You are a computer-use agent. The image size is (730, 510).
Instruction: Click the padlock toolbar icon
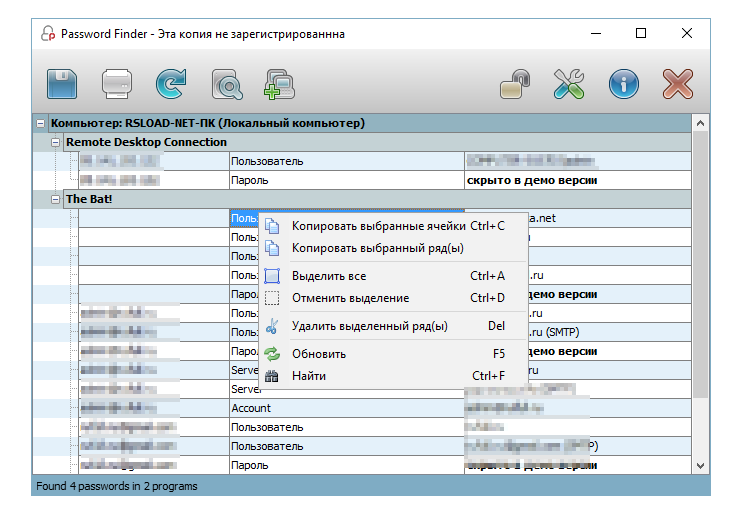515,84
